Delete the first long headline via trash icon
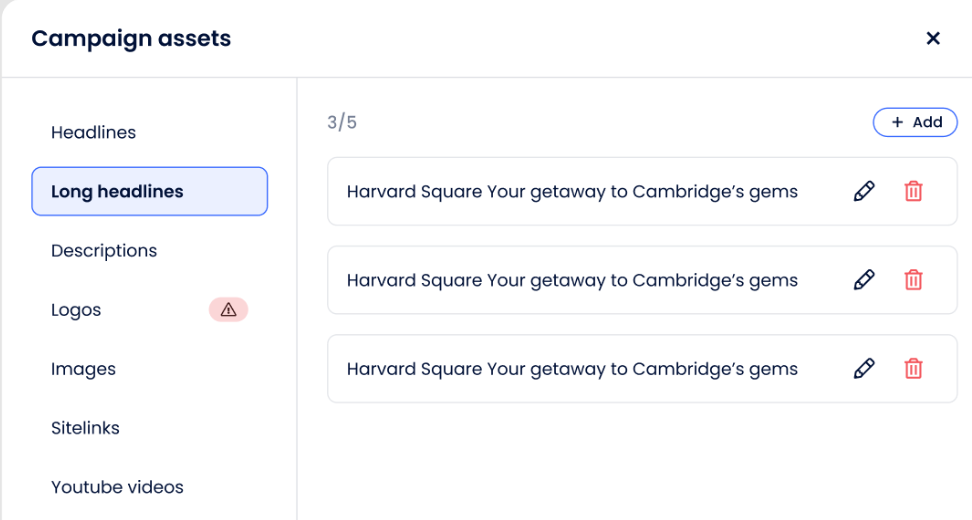This screenshot has width=972, height=520. click(x=913, y=191)
